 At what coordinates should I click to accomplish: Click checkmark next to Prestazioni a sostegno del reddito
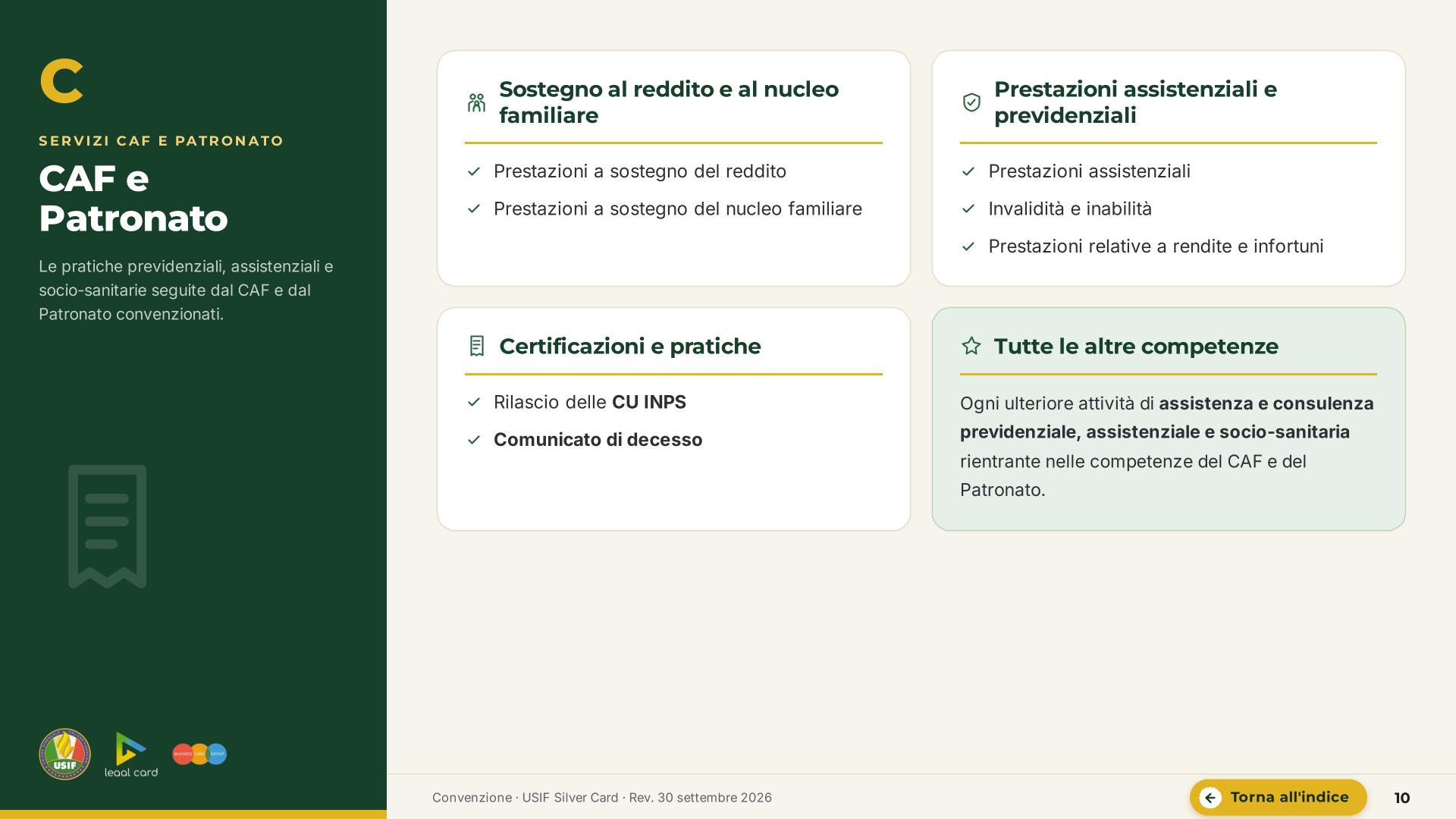[474, 171]
